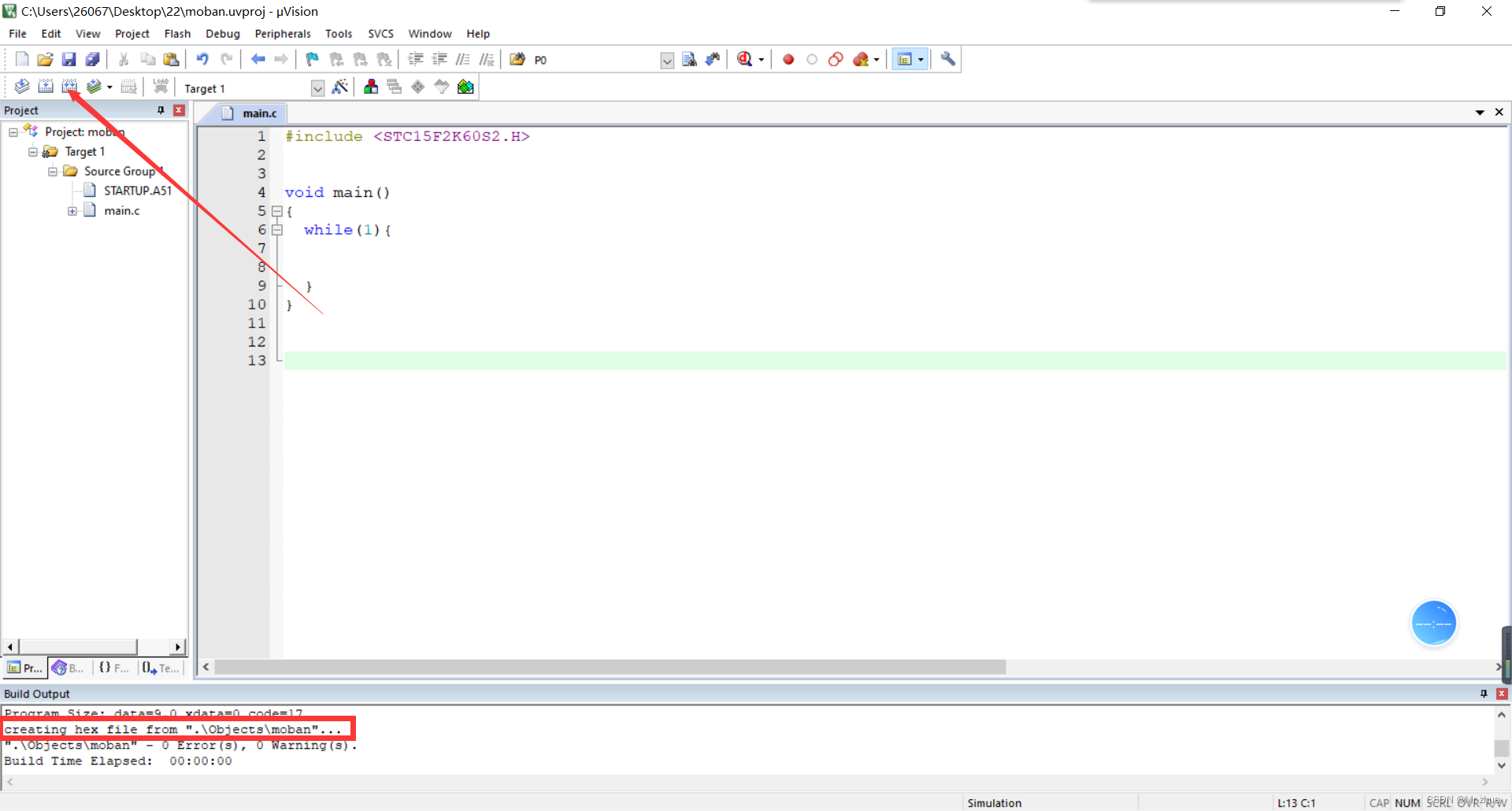This screenshot has width=1512, height=811.
Task: Open the SVCS menu
Action: pos(380,34)
